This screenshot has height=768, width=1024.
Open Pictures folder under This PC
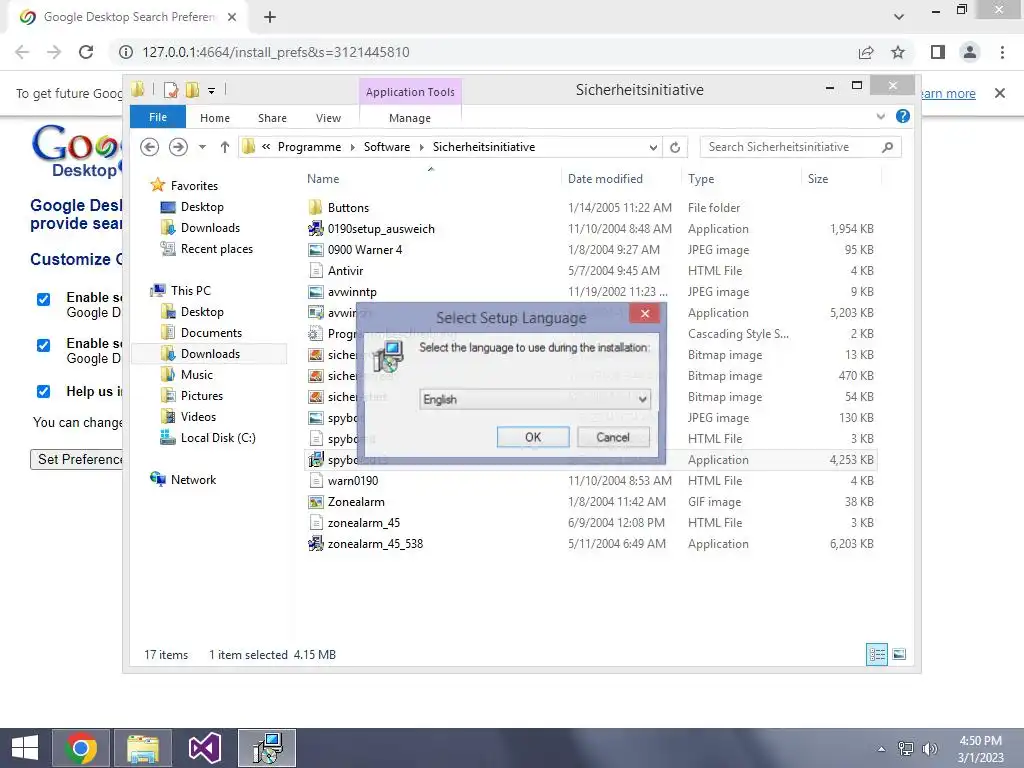pyautogui.click(x=201, y=396)
